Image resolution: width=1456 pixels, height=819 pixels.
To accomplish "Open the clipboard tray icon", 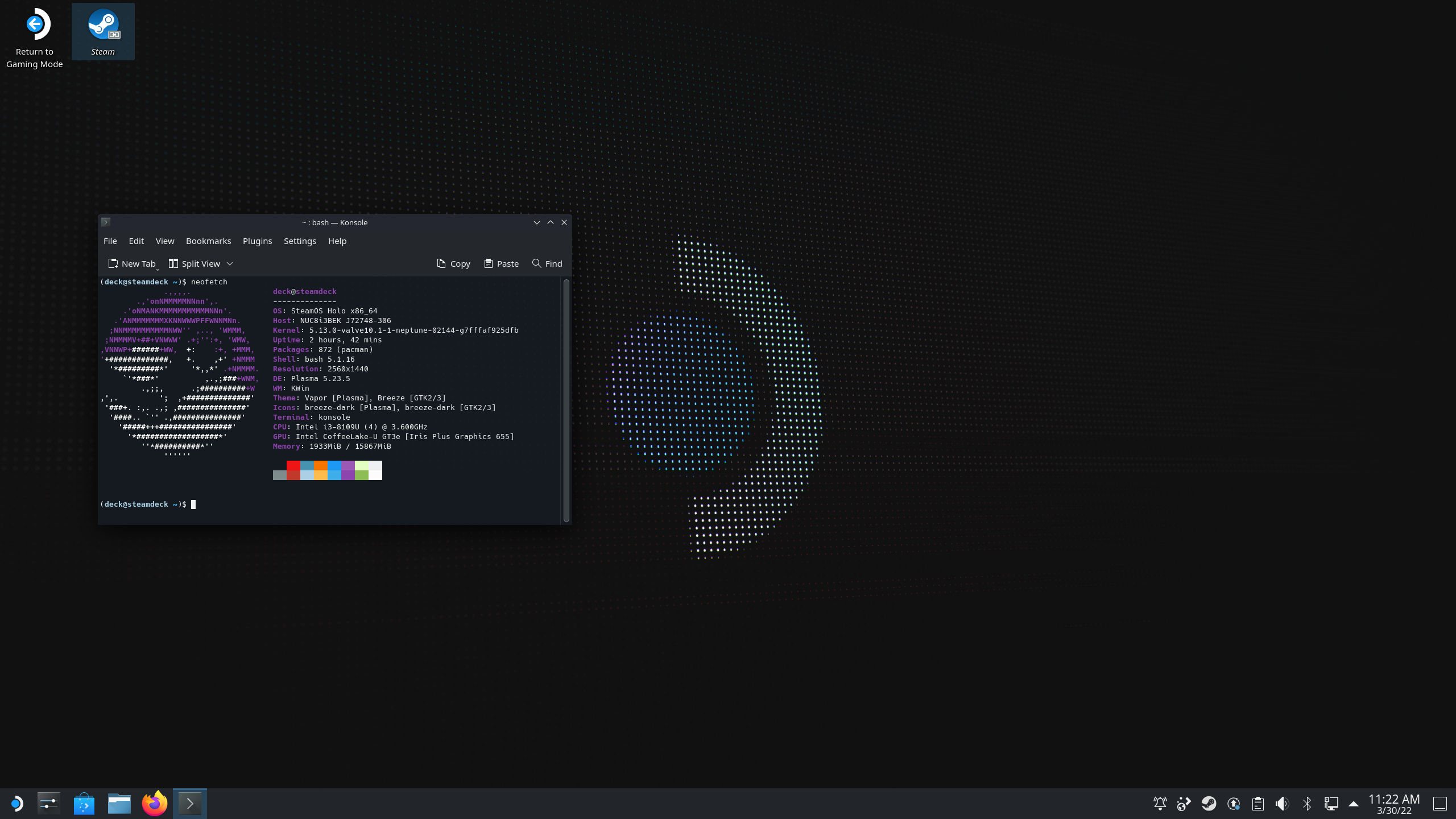I will [1258, 804].
